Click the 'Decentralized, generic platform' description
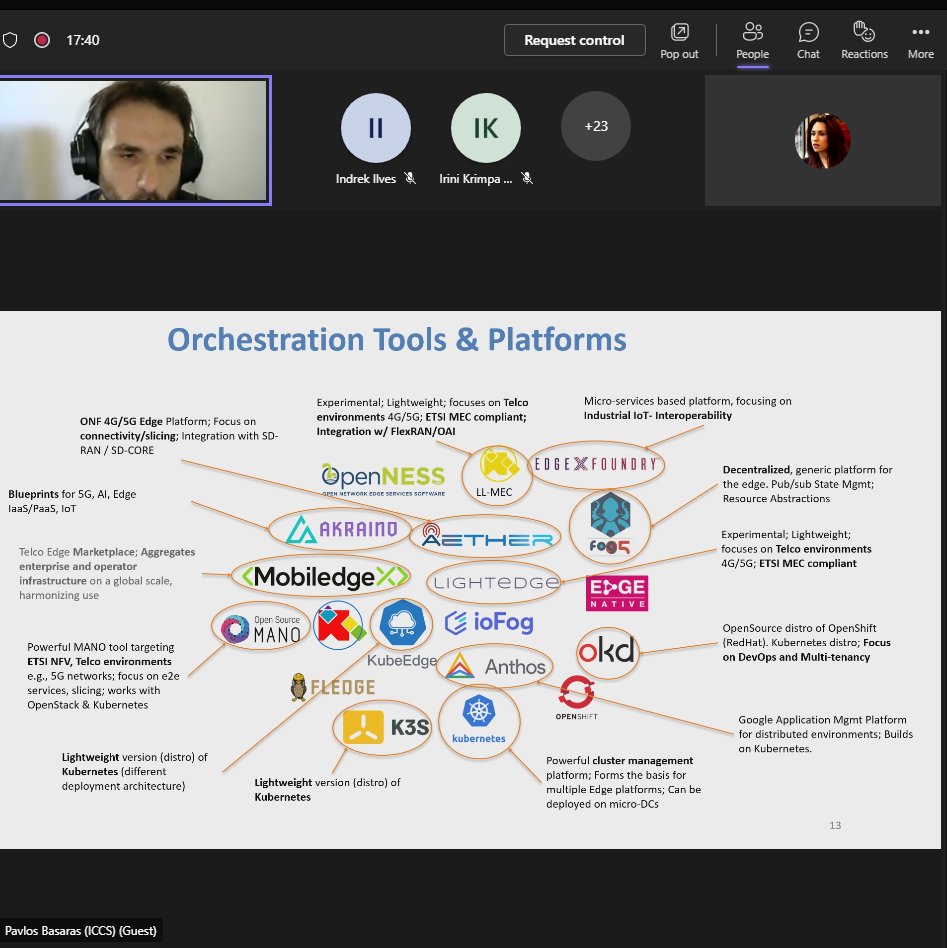The image size is (947, 948). (807, 484)
